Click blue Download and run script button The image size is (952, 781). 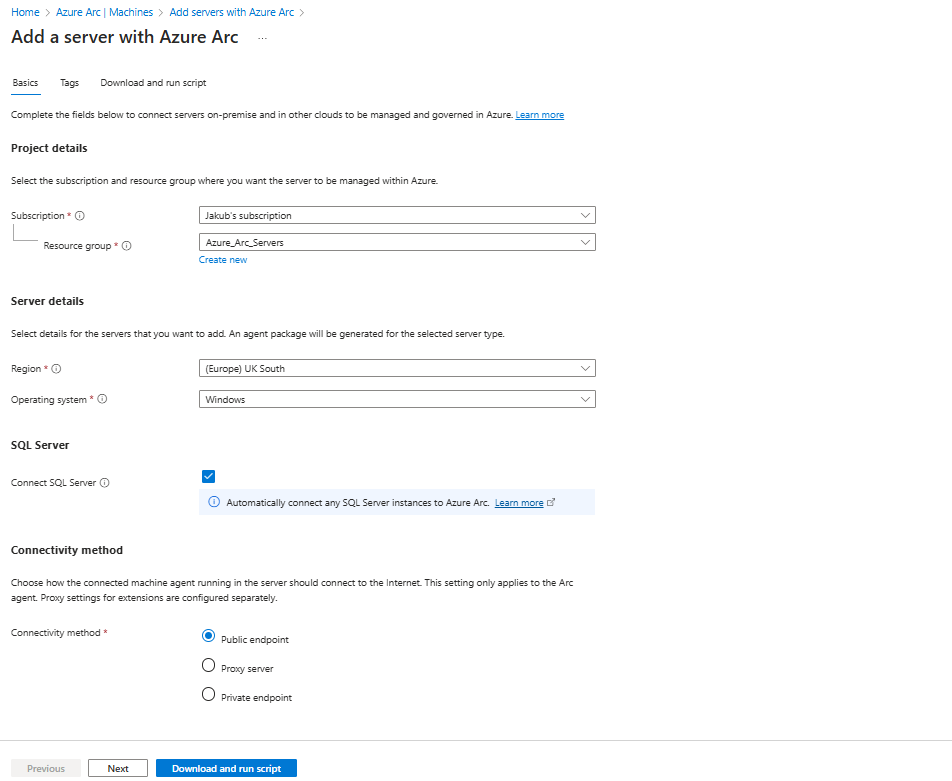pyautogui.click(x=226, y=768)
